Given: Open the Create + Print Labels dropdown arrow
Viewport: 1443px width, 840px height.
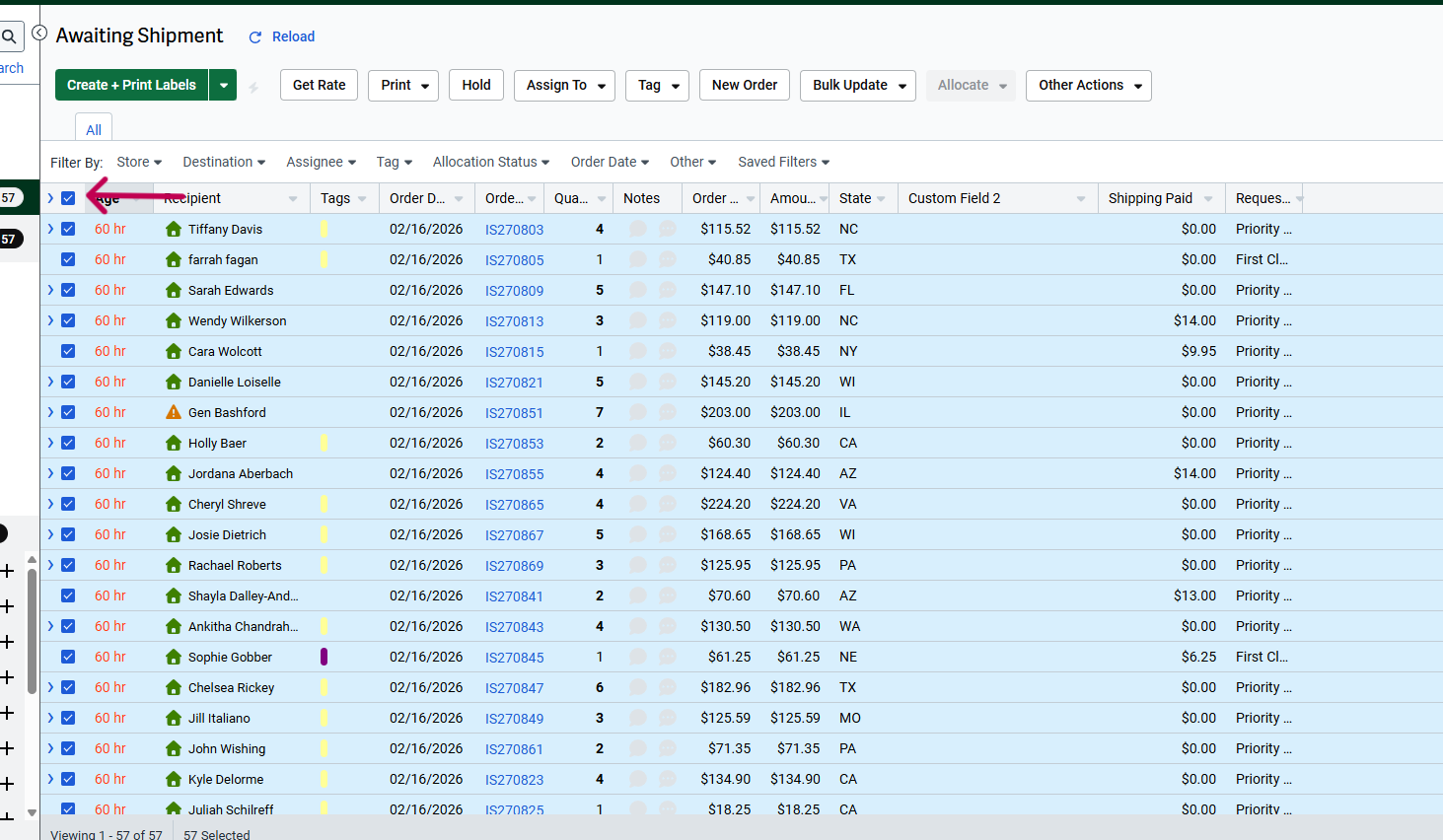Looking at the screenshot, I should pyautogui.click(x=224, y=86).
